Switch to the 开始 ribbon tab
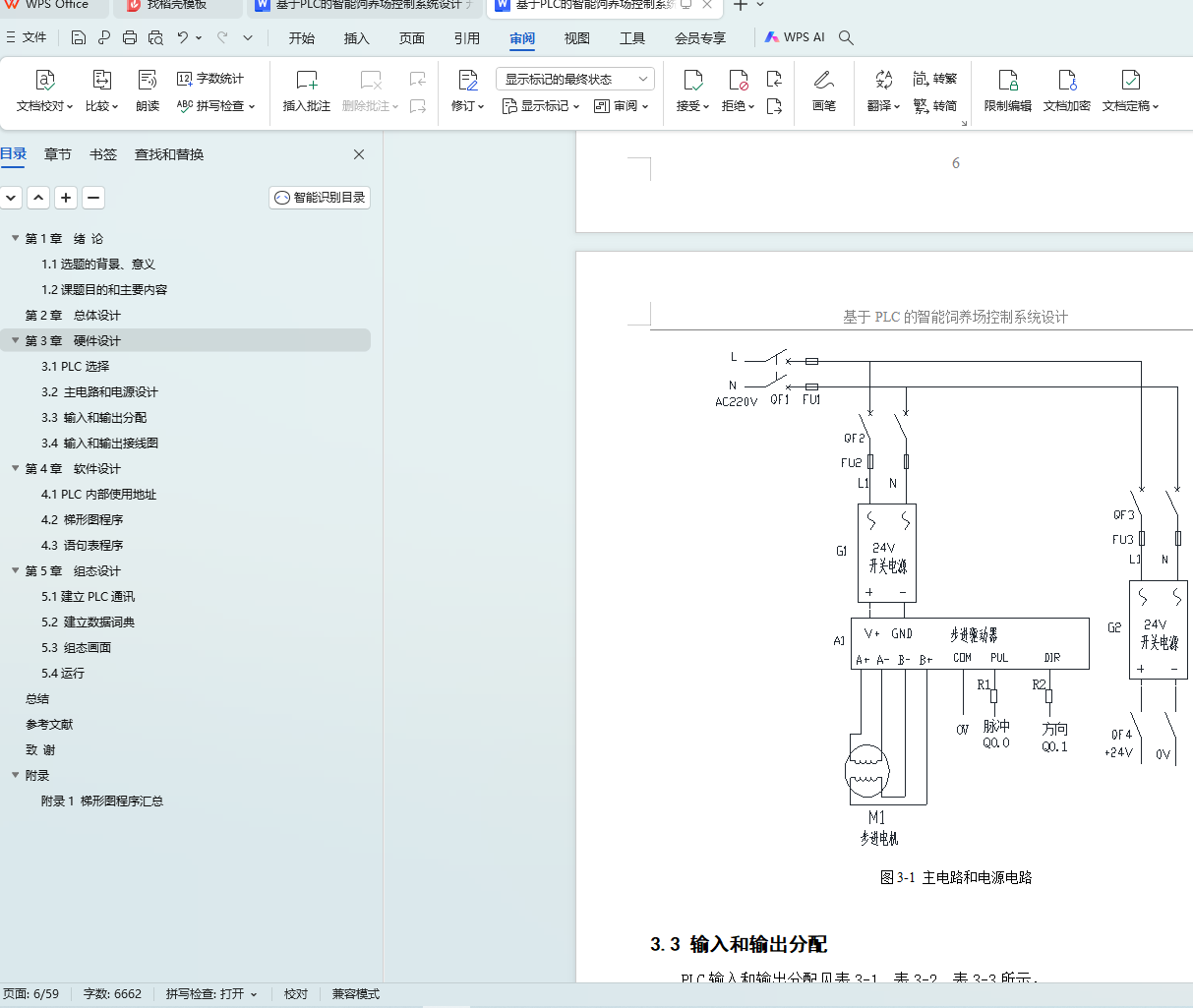This screenshot has height=1008, width=1193. (302, 38)
